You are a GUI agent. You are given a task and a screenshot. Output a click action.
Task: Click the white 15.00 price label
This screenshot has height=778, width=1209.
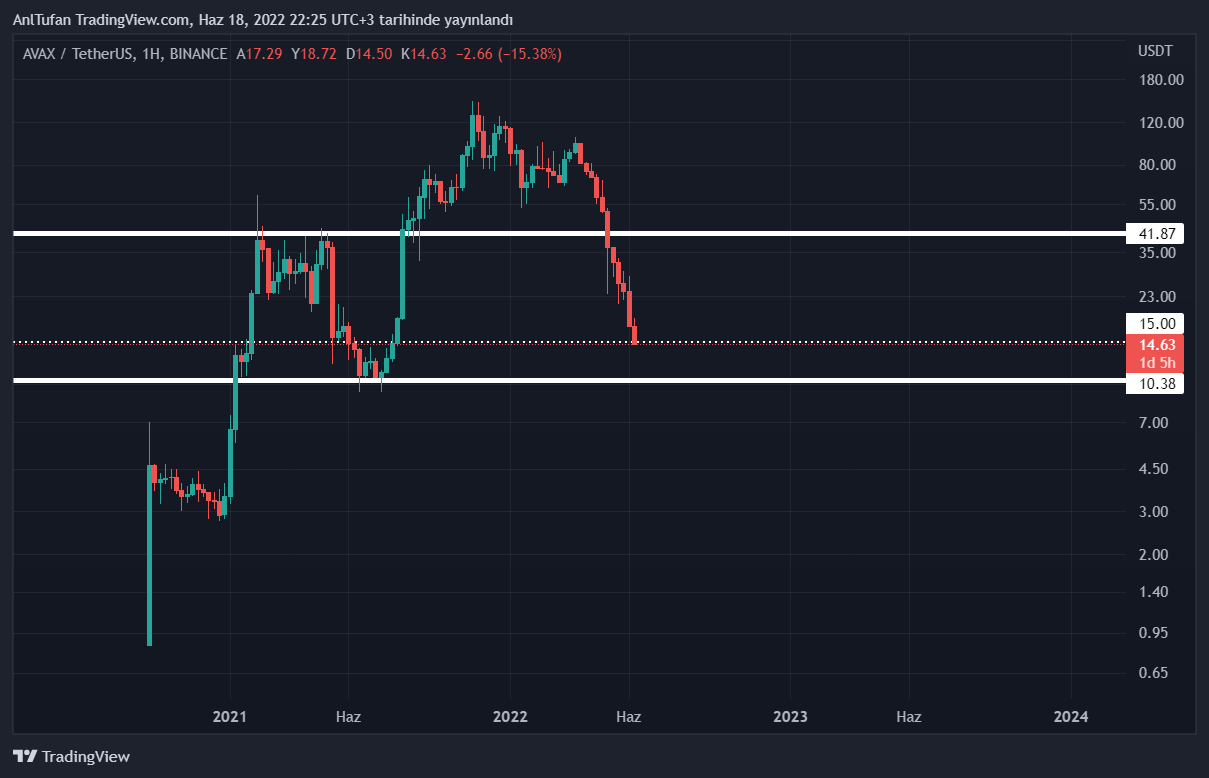[1154, 323]
